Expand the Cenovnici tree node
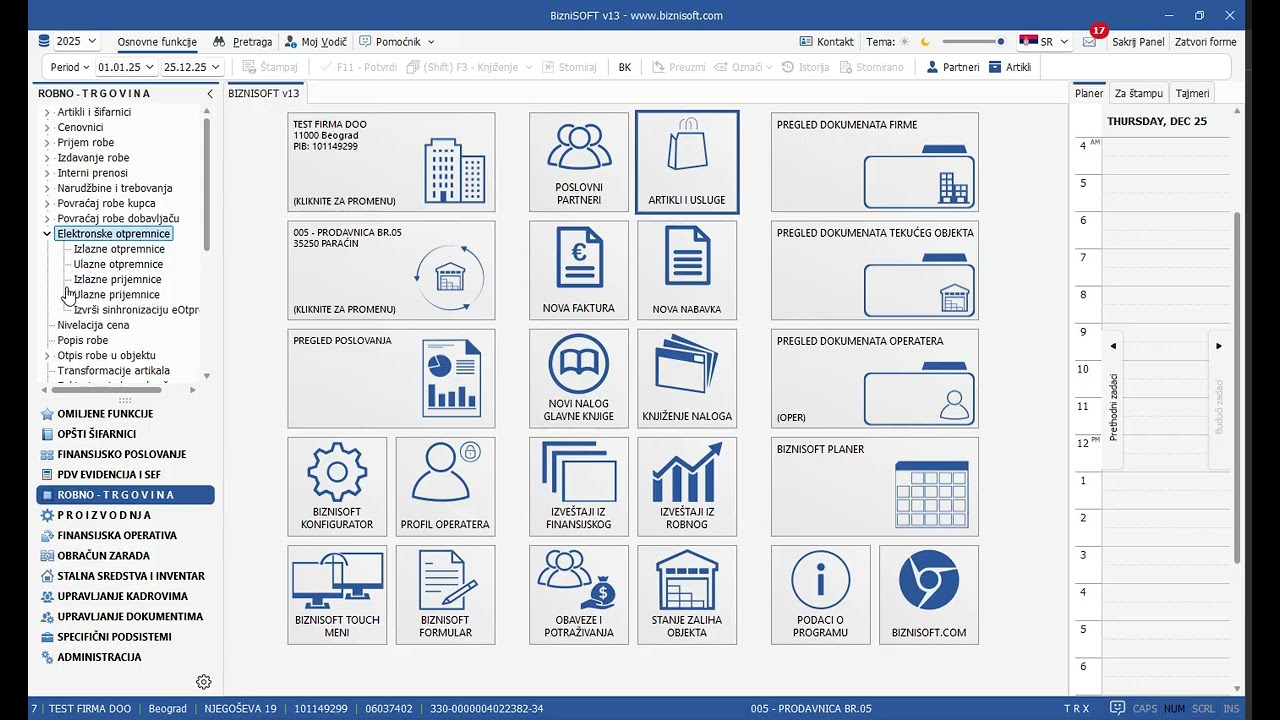The image size is (1280, 720). [x=47, y=127]
